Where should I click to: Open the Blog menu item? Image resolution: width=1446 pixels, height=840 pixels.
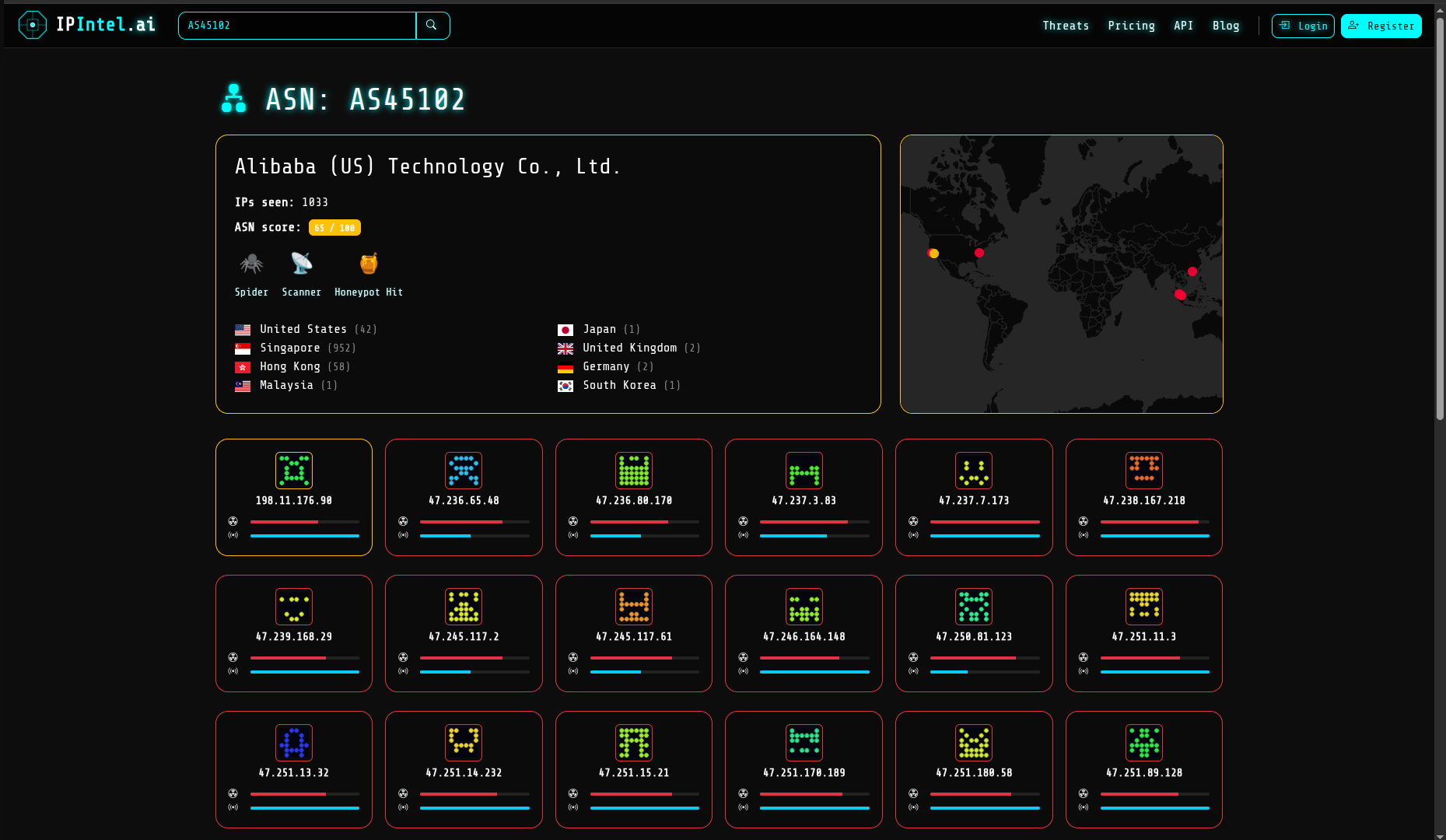point(1226,25)
